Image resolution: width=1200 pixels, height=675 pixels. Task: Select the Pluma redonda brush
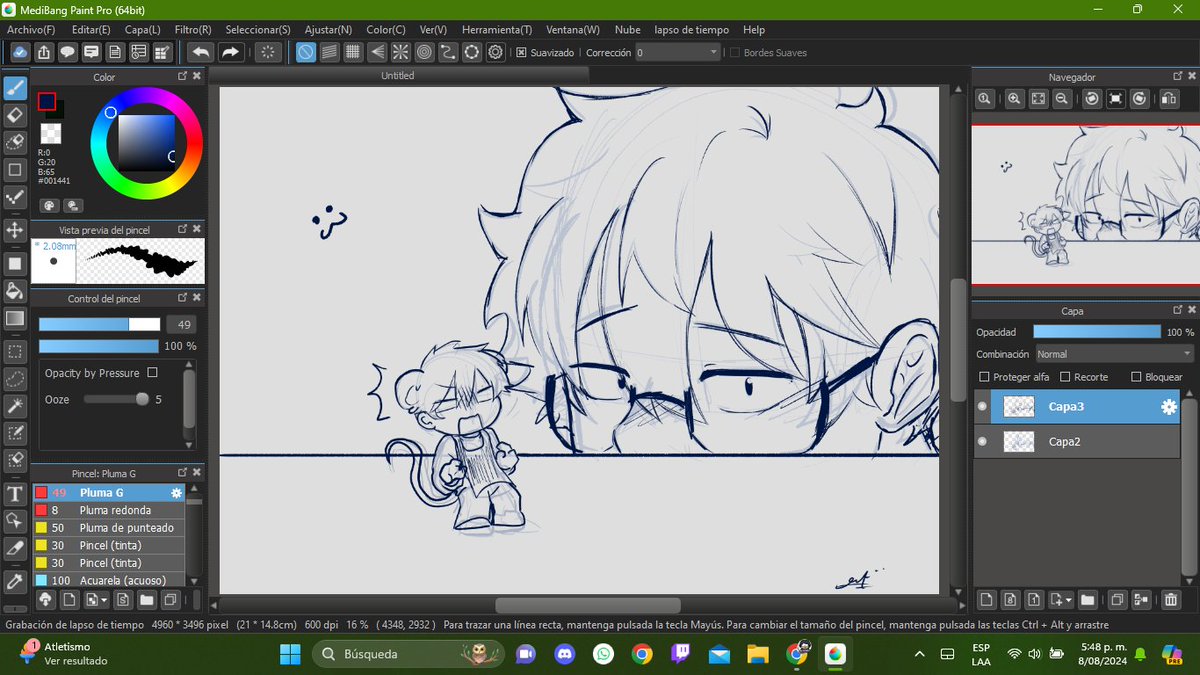click(x=109, y=510)
